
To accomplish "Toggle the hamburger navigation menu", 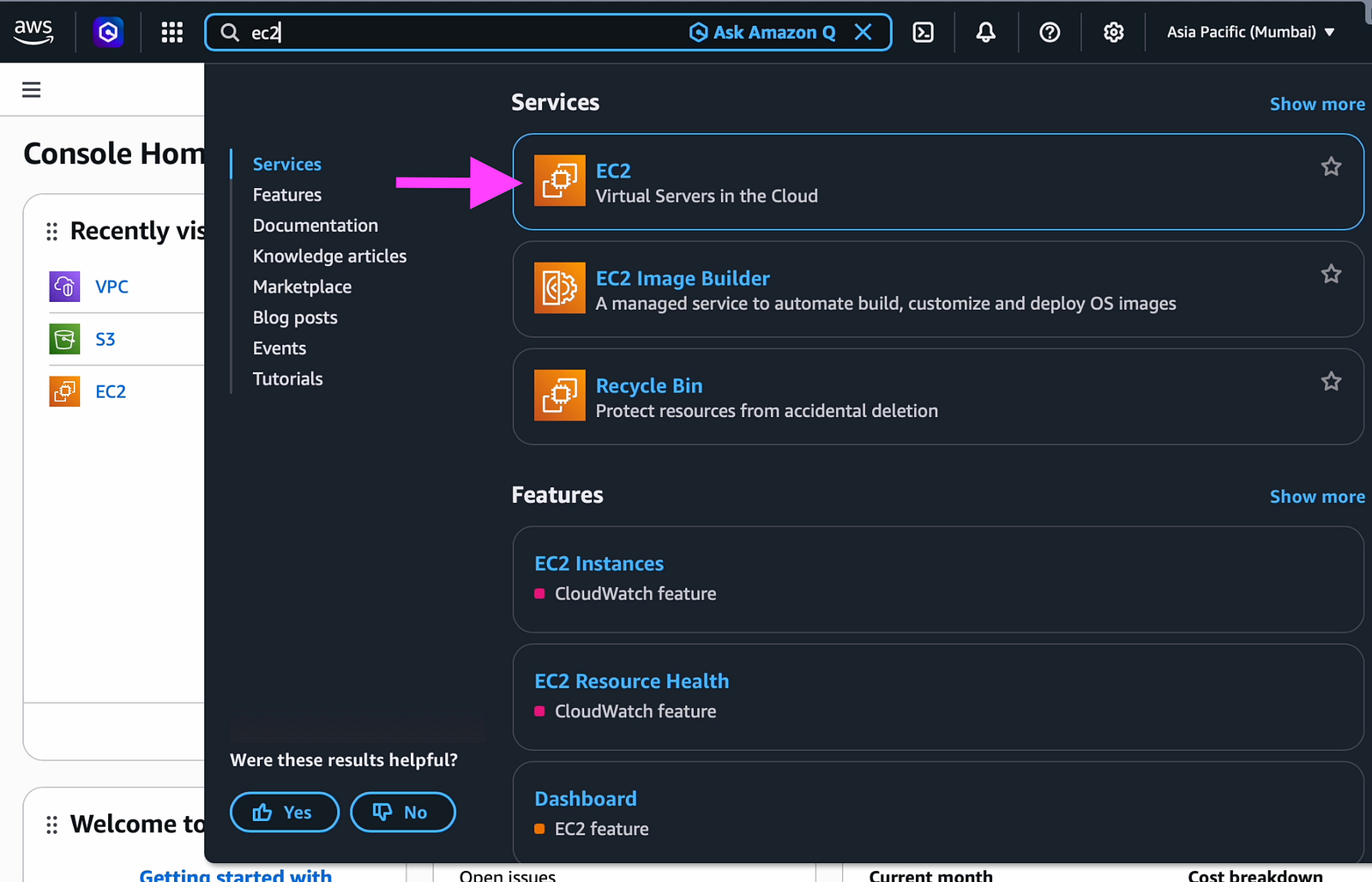I will [32, 89].
